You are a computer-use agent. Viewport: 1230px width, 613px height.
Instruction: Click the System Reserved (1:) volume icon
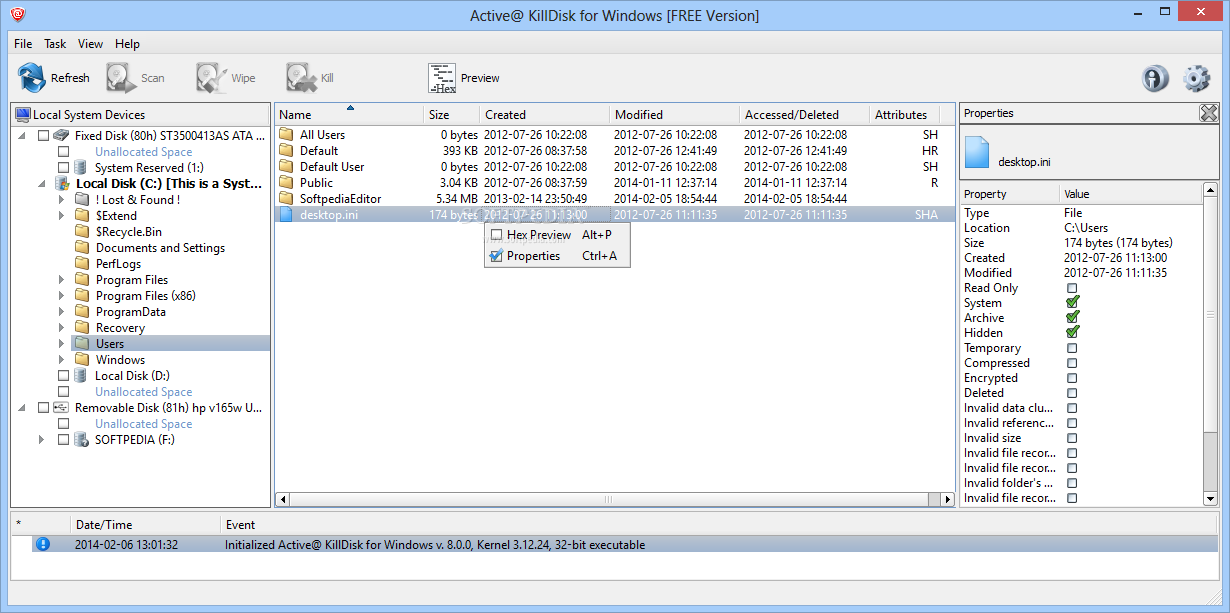click(82, 167)
